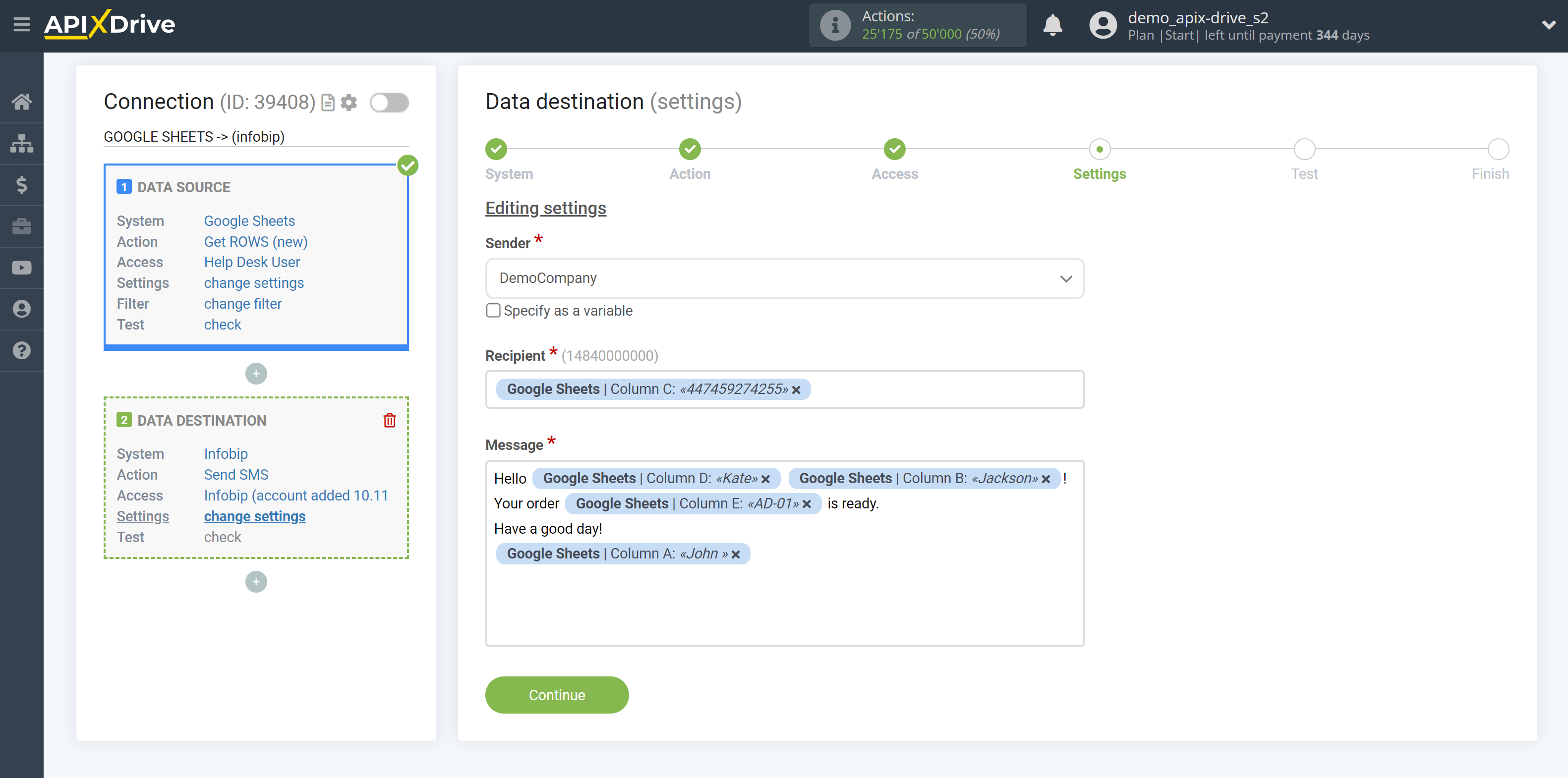This screenshot has height=778, width=1568.
Task: Open the briefcase sidebar icon
Action: [x=22, y=225]
